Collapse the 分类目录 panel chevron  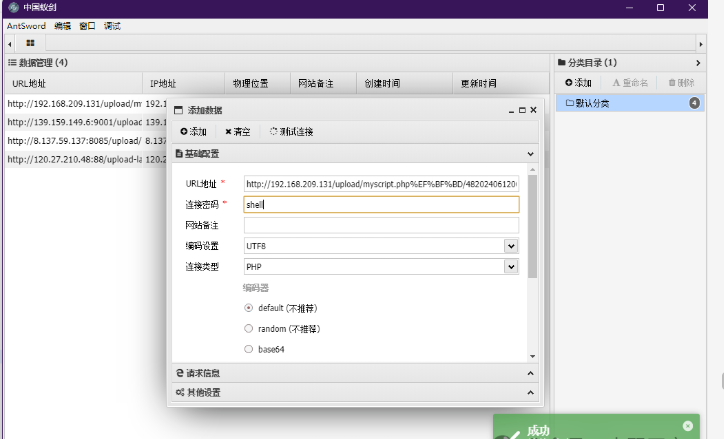point(698,63)
